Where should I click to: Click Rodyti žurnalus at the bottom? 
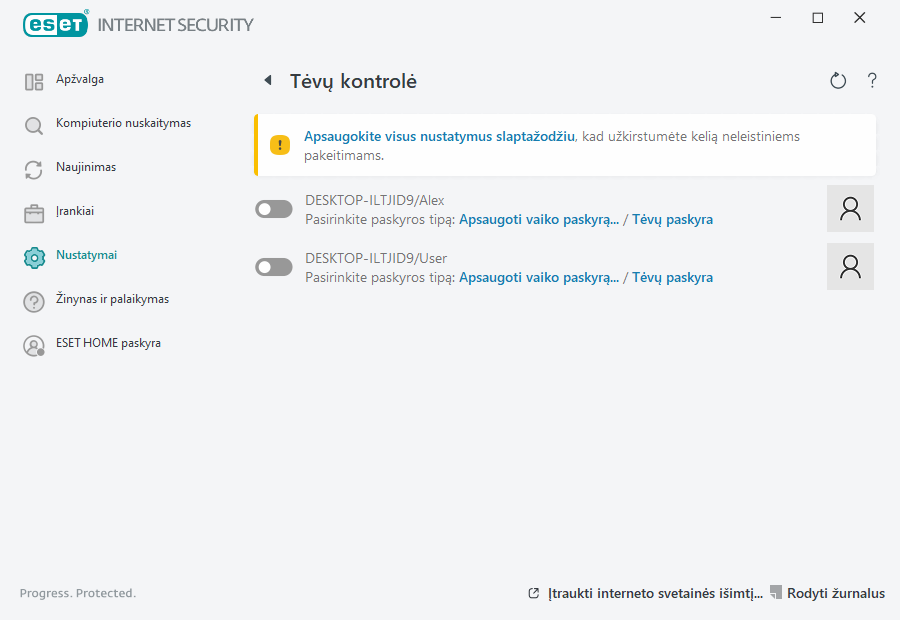pyautogui.click(x=835, y=593)
